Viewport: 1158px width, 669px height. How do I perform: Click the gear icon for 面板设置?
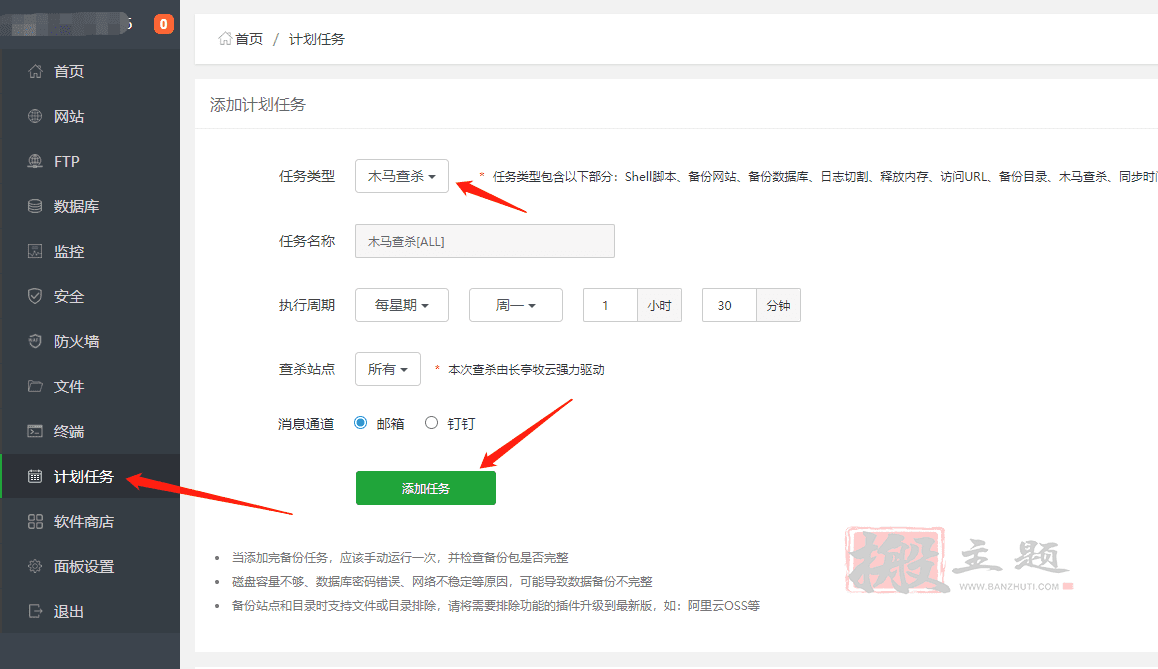click(x=35, y=566)
